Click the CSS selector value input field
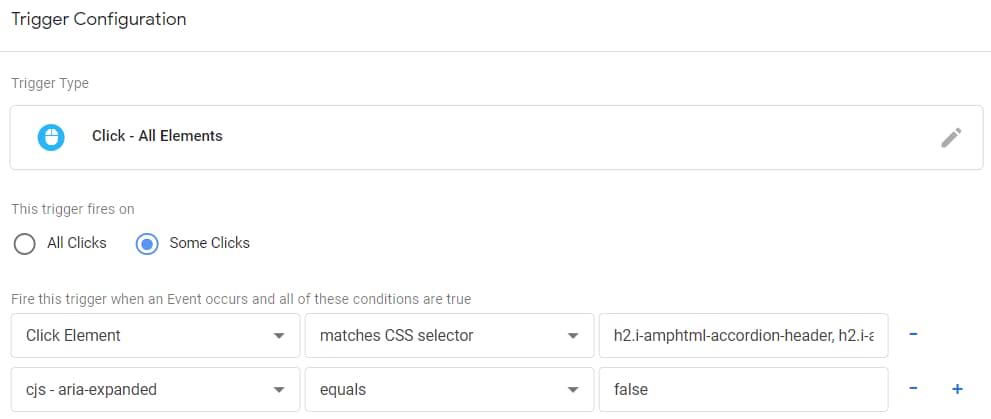This screenshot has height=419, width=991. coord(743,336)
